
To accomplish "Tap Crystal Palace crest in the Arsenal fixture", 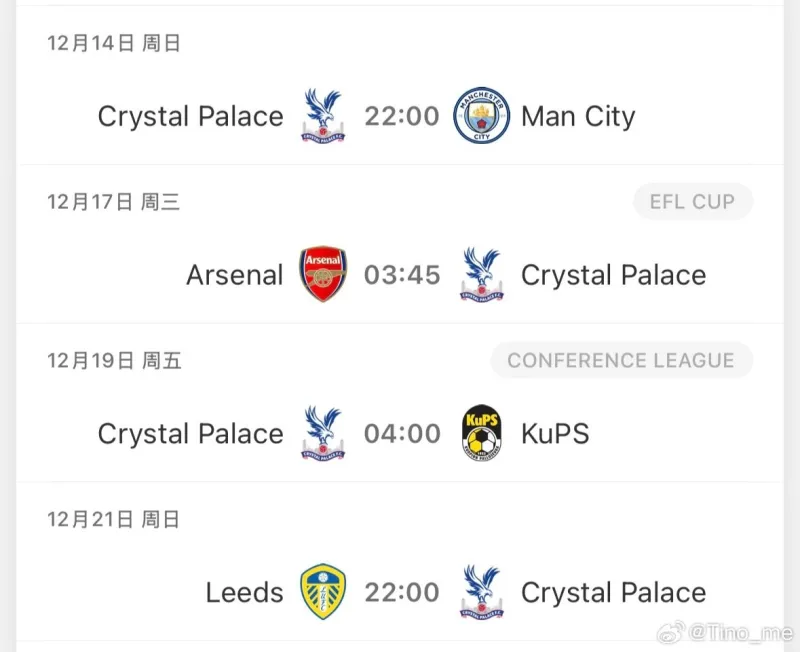I will tap(482, 275).
